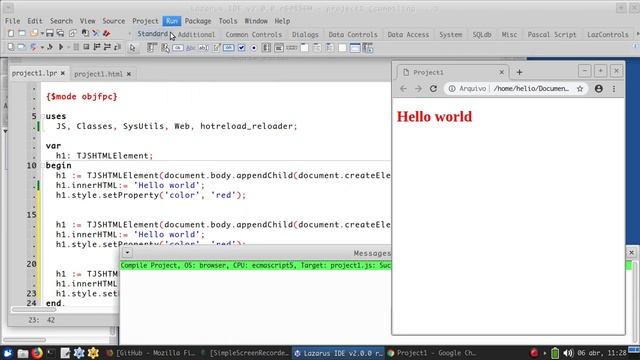Open the File menu
This screenshot has height=360, width=640.
[12, 21]
